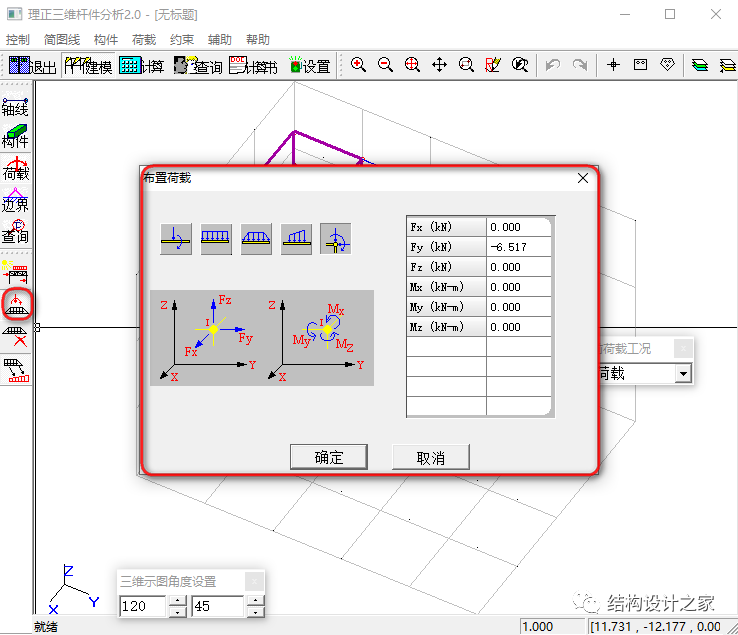Click the angle field showing 120
Screen dimensions: 738x635
[143, 606]
